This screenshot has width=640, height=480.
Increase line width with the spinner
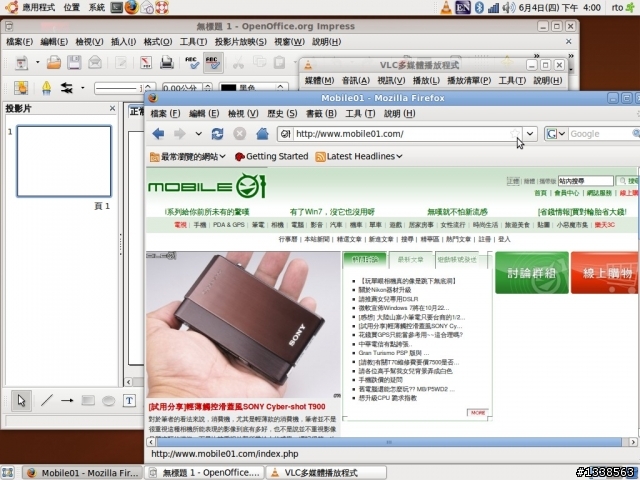[208, 85]
